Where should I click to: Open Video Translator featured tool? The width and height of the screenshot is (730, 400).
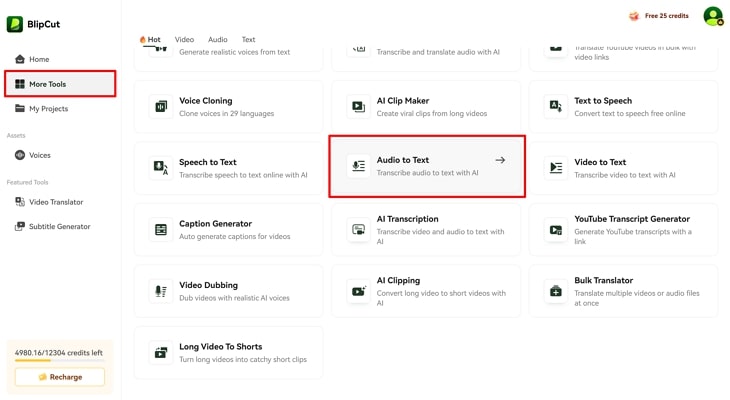(55, 202)
